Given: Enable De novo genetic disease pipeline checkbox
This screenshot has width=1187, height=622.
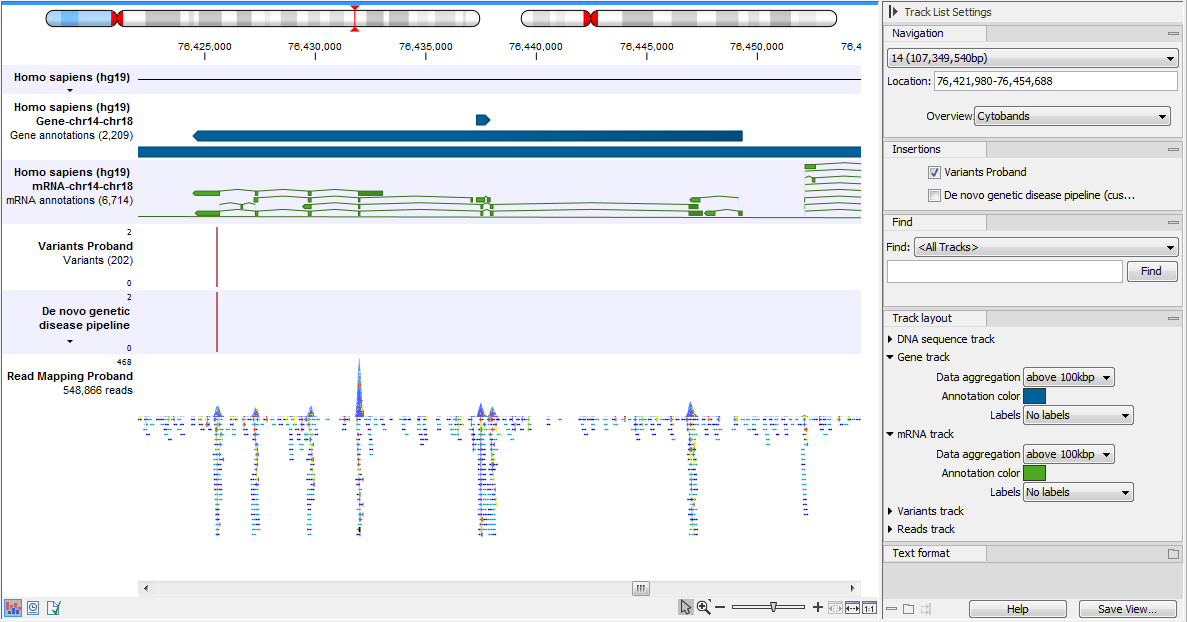Looking at the screenshot, I should point(934,196).
